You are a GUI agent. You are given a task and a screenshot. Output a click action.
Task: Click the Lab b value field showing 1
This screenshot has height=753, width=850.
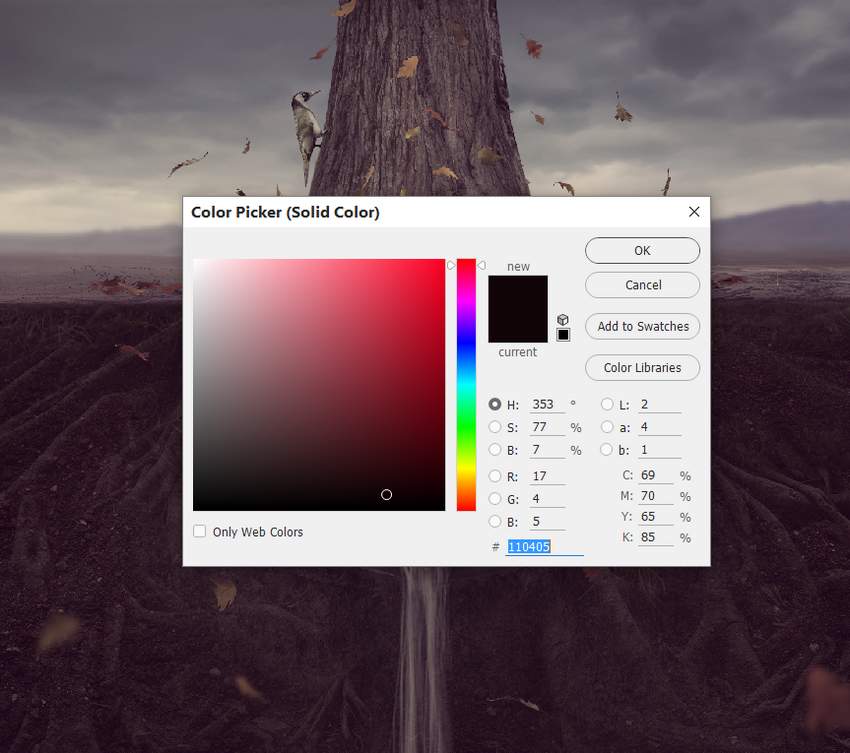point(659,449)
